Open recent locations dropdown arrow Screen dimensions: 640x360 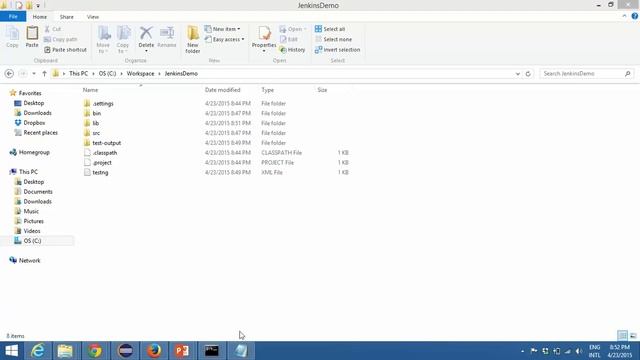[34, 74]
